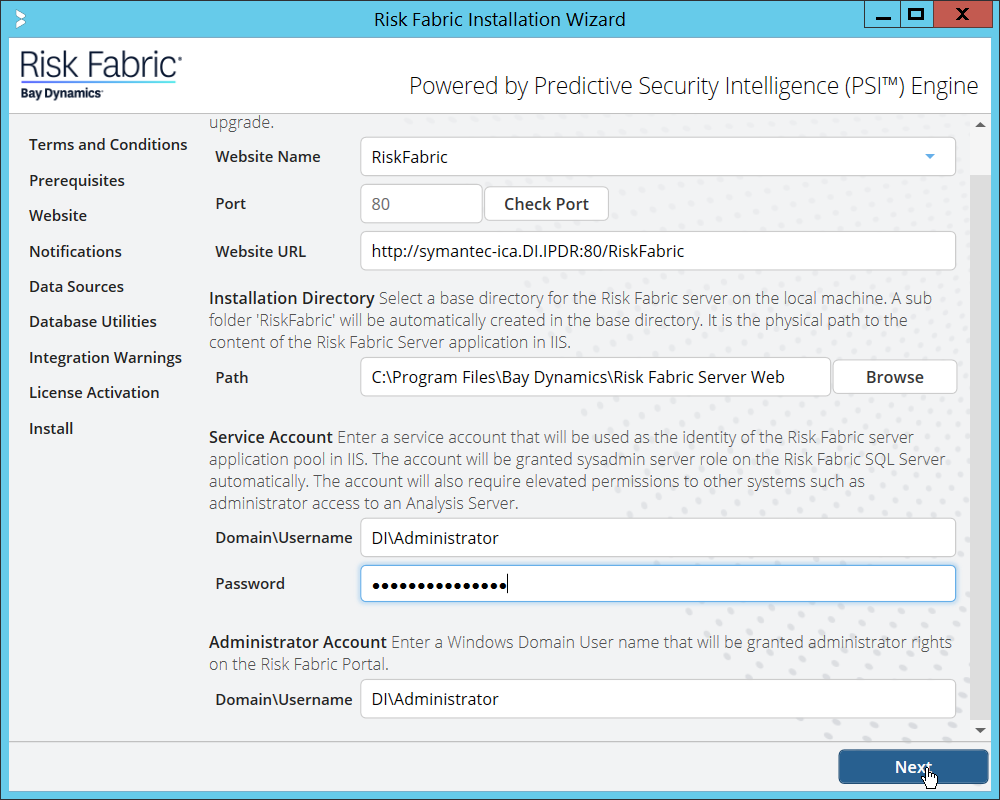This screenshot has height=800, width=1000.
Task: Open the Terms and Conditions step
Action: pos(108,145)
